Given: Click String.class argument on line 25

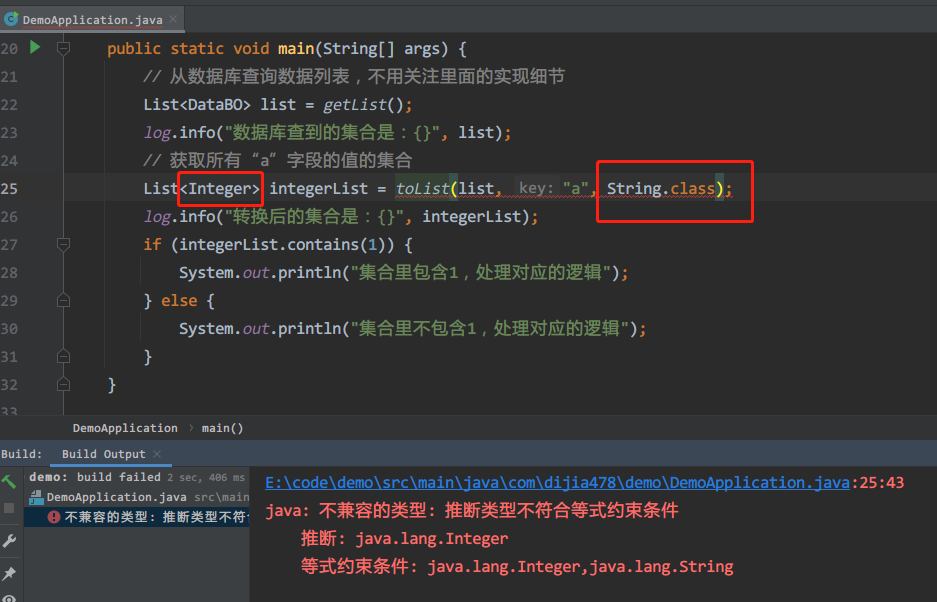Looking at the screenshot, I should pos(660,189).
